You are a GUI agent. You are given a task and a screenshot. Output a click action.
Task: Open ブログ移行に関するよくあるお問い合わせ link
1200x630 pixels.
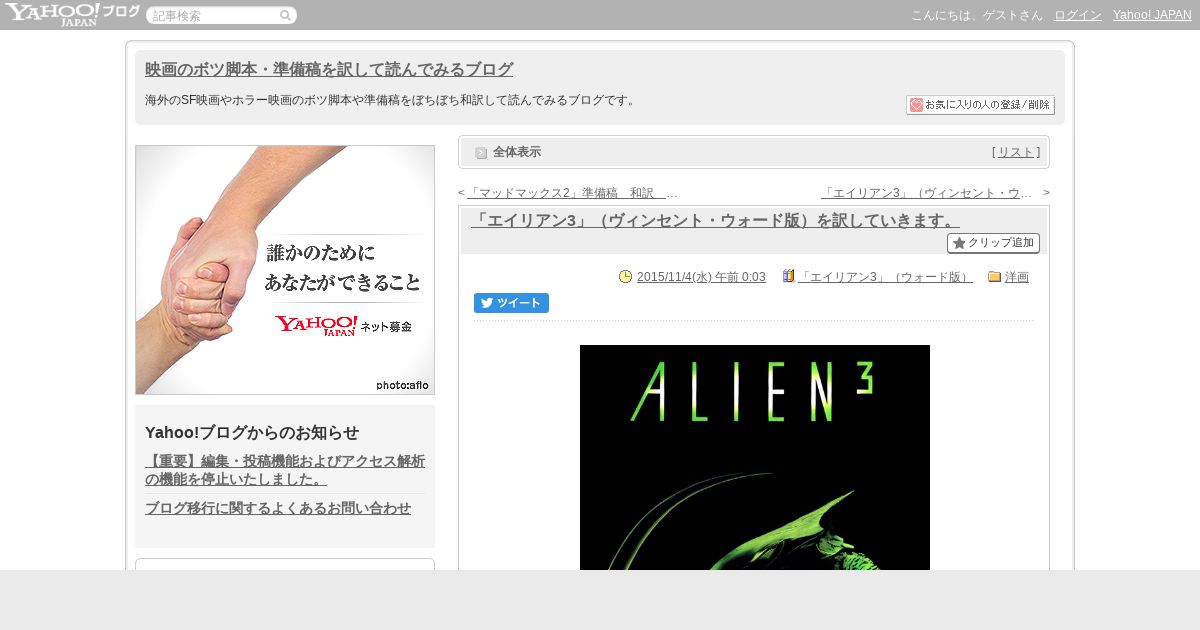click(x=278, y=508)
